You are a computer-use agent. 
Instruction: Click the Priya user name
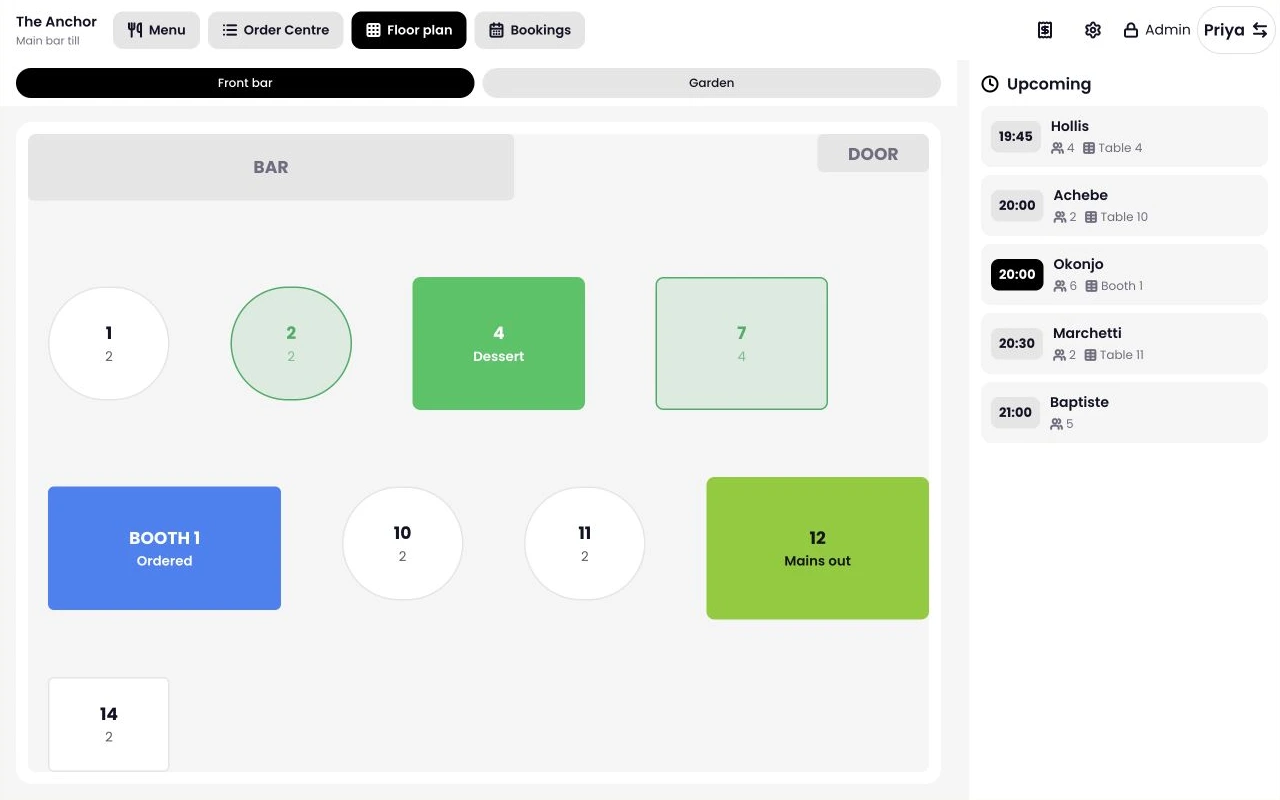click(1224, 30)
